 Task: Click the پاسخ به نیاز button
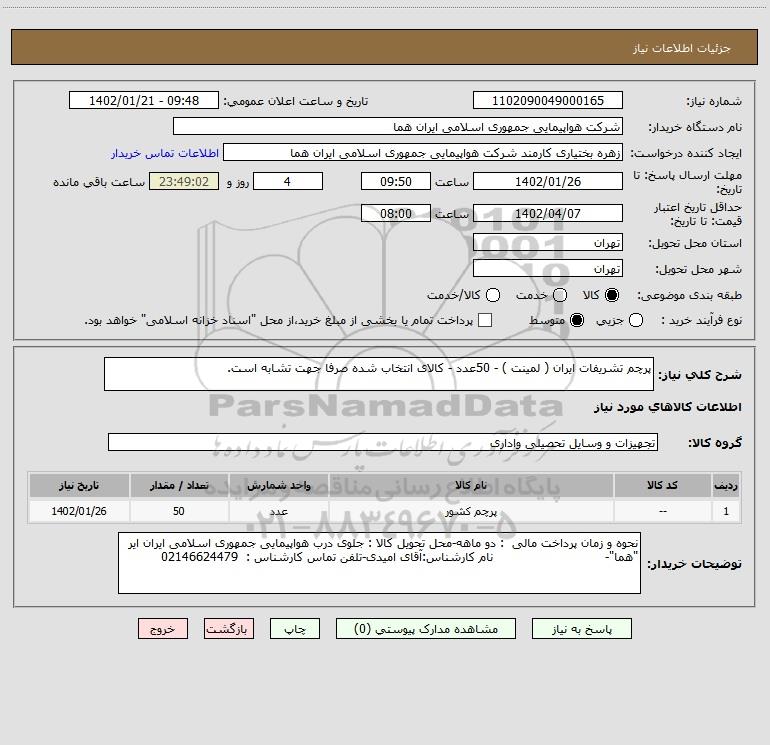pos(581,629)
